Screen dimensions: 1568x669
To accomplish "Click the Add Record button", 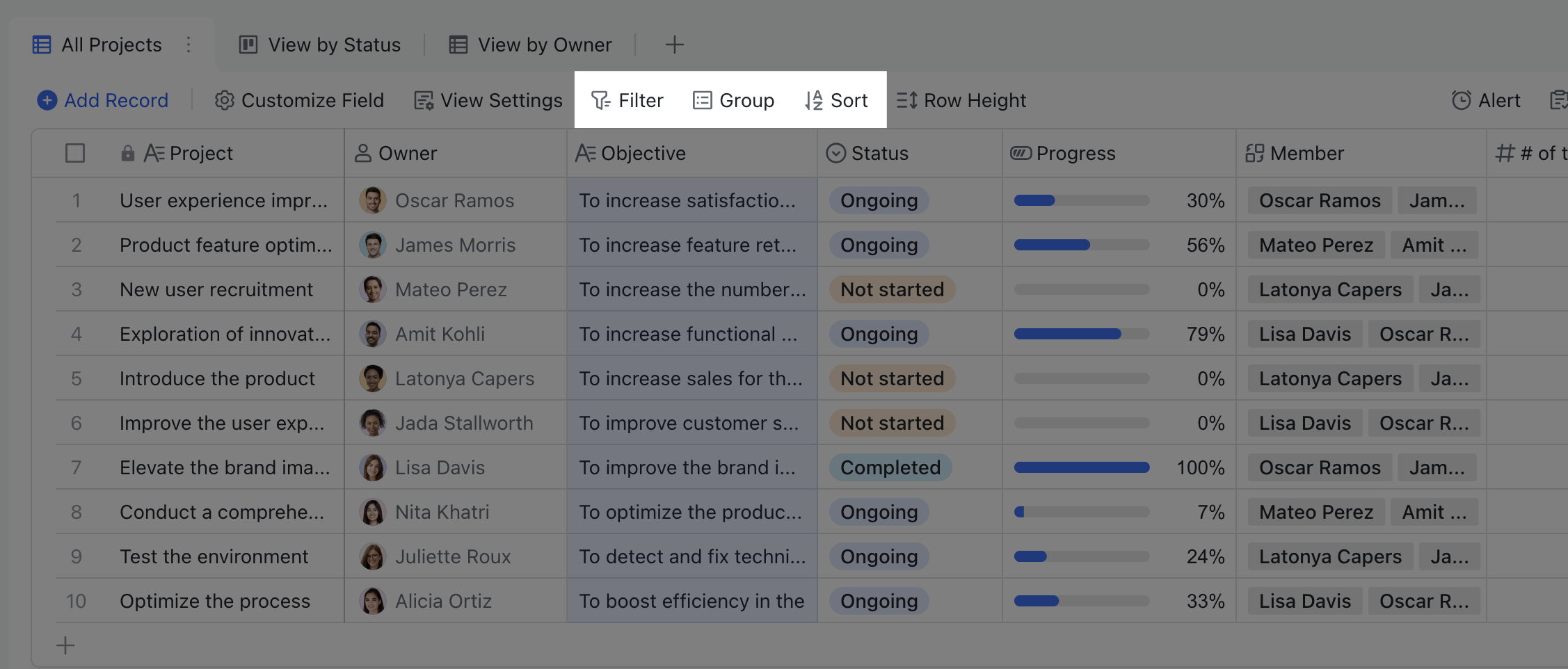I will (x=102, y=100).
